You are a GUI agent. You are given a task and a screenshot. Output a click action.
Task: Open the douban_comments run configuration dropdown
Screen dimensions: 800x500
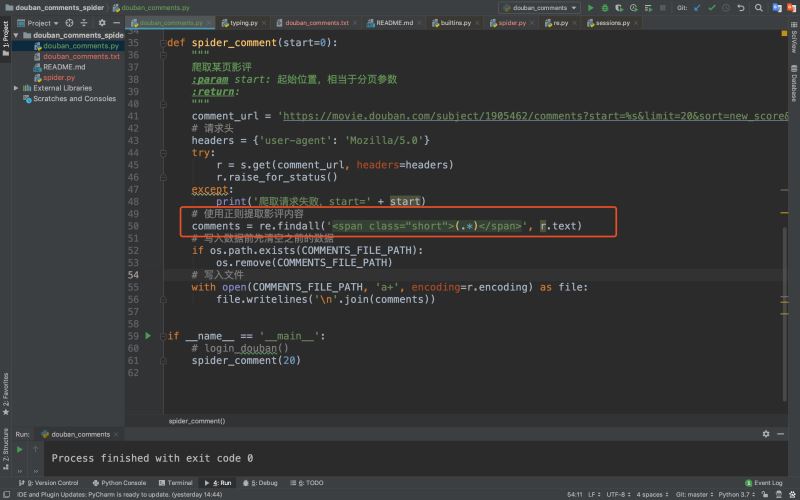tap(539, 8)
